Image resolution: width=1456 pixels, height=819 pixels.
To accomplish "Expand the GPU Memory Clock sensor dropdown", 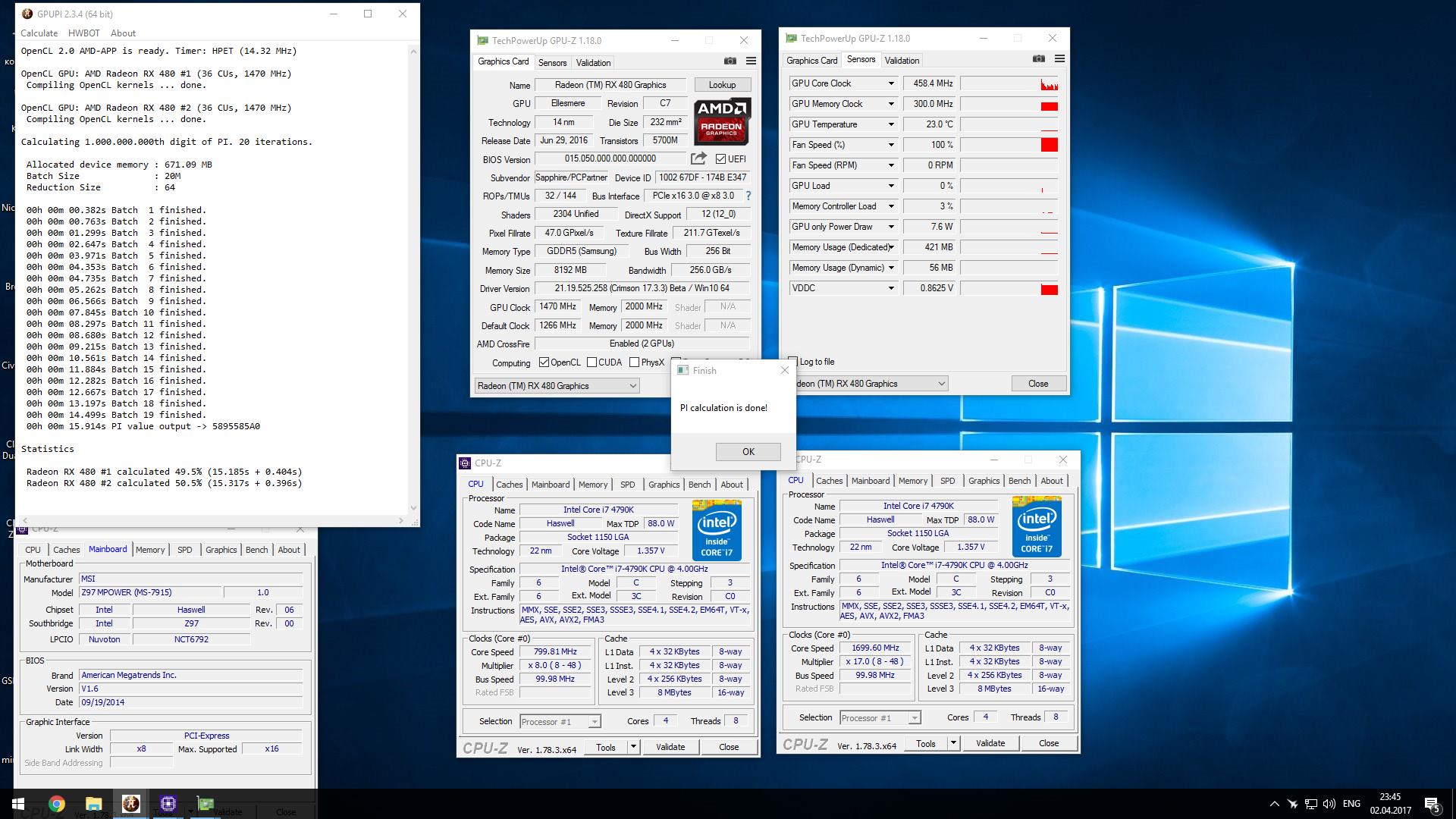I will 891,104.
